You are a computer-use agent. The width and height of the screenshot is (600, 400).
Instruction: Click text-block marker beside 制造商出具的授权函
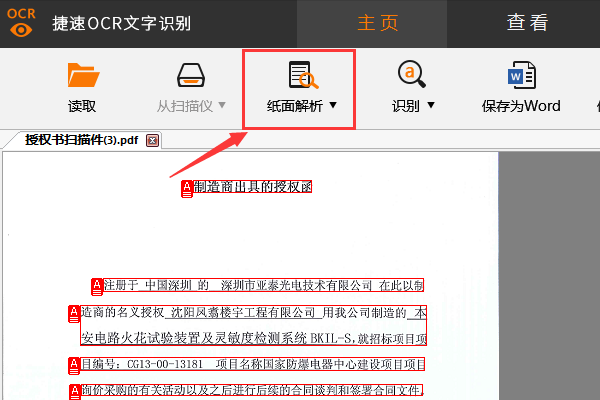(x=187, y=189)
